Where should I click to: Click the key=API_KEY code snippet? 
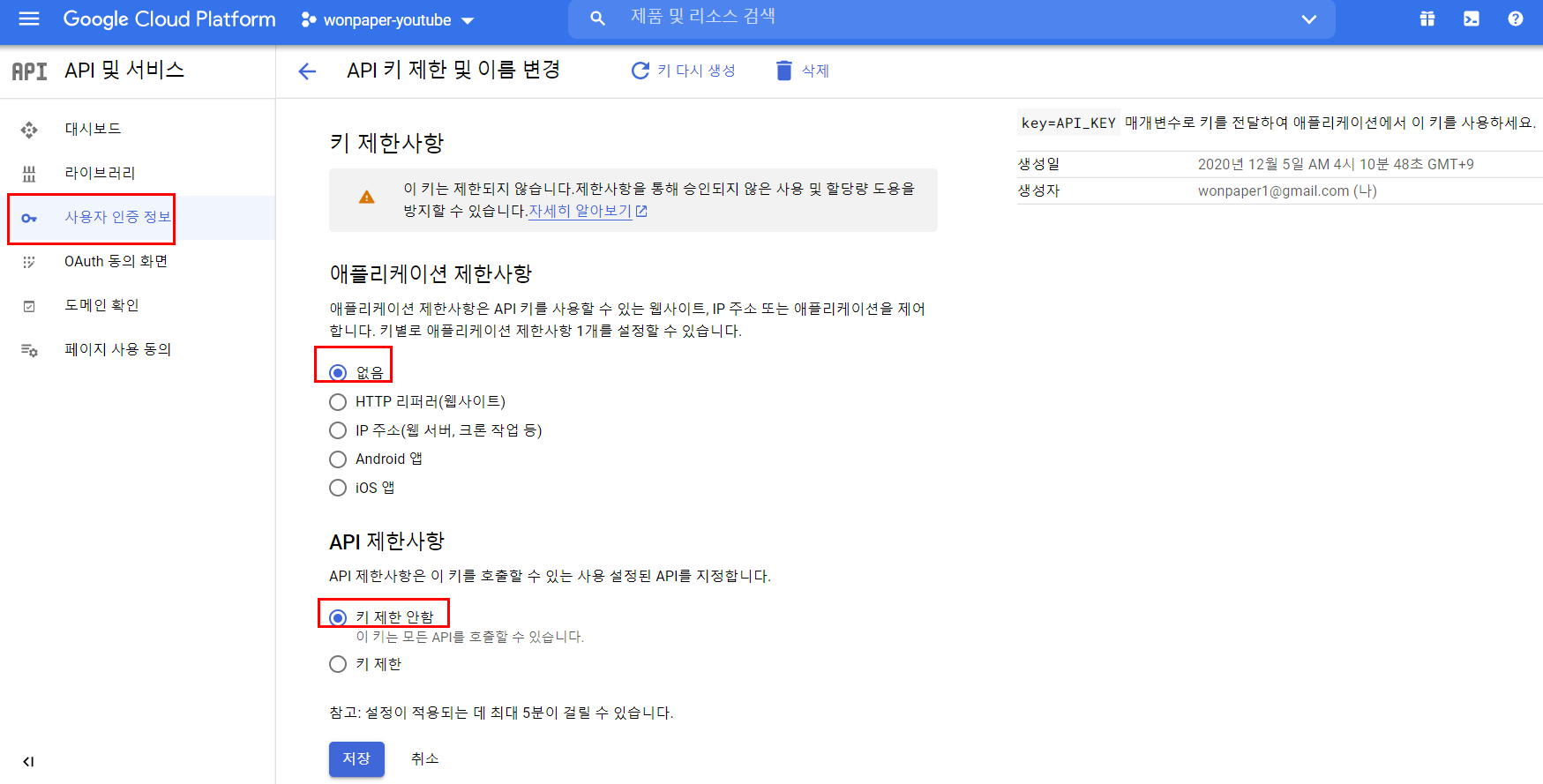pyautogui.click(x=1068, y=123)
